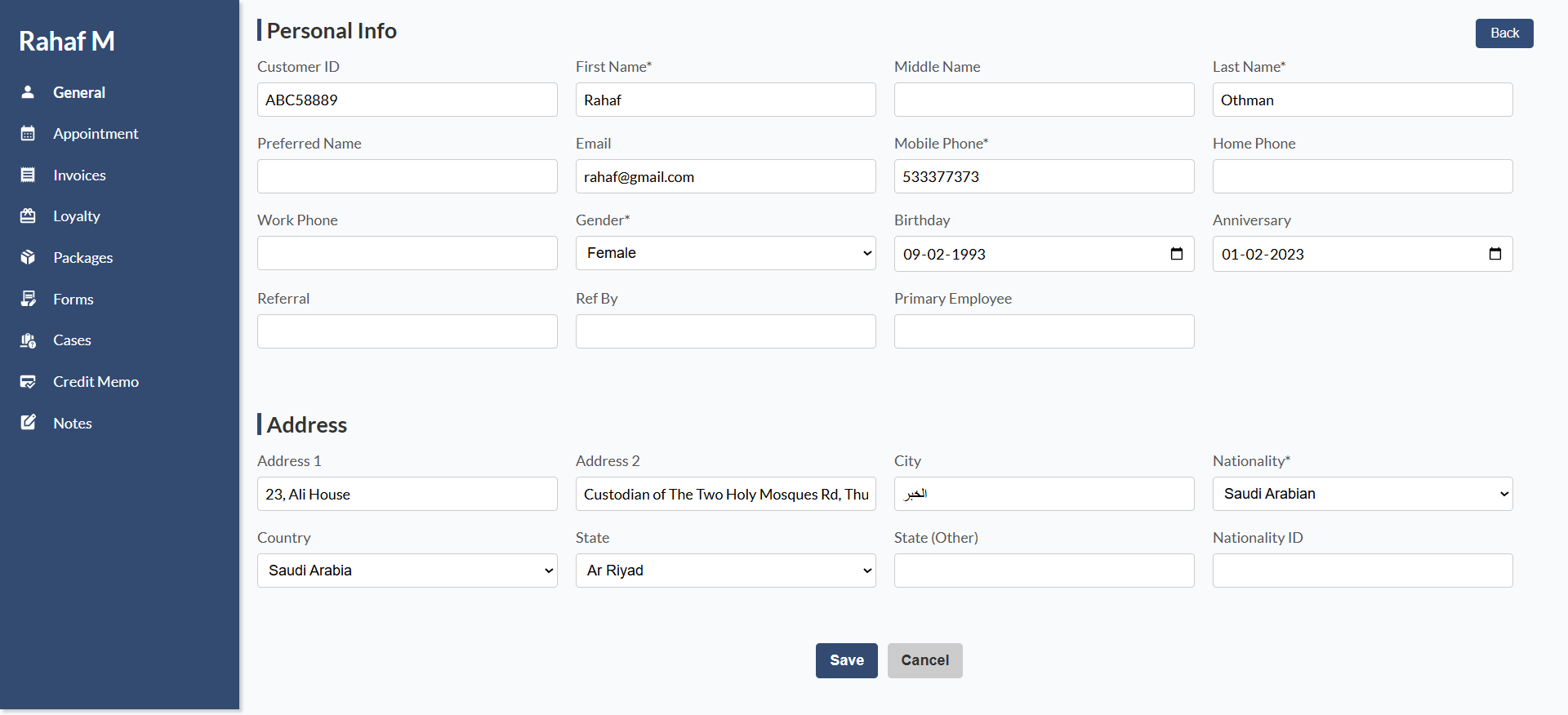Open the Nationality dropdown
The image size is (1568, 715).
point(1362,494)
